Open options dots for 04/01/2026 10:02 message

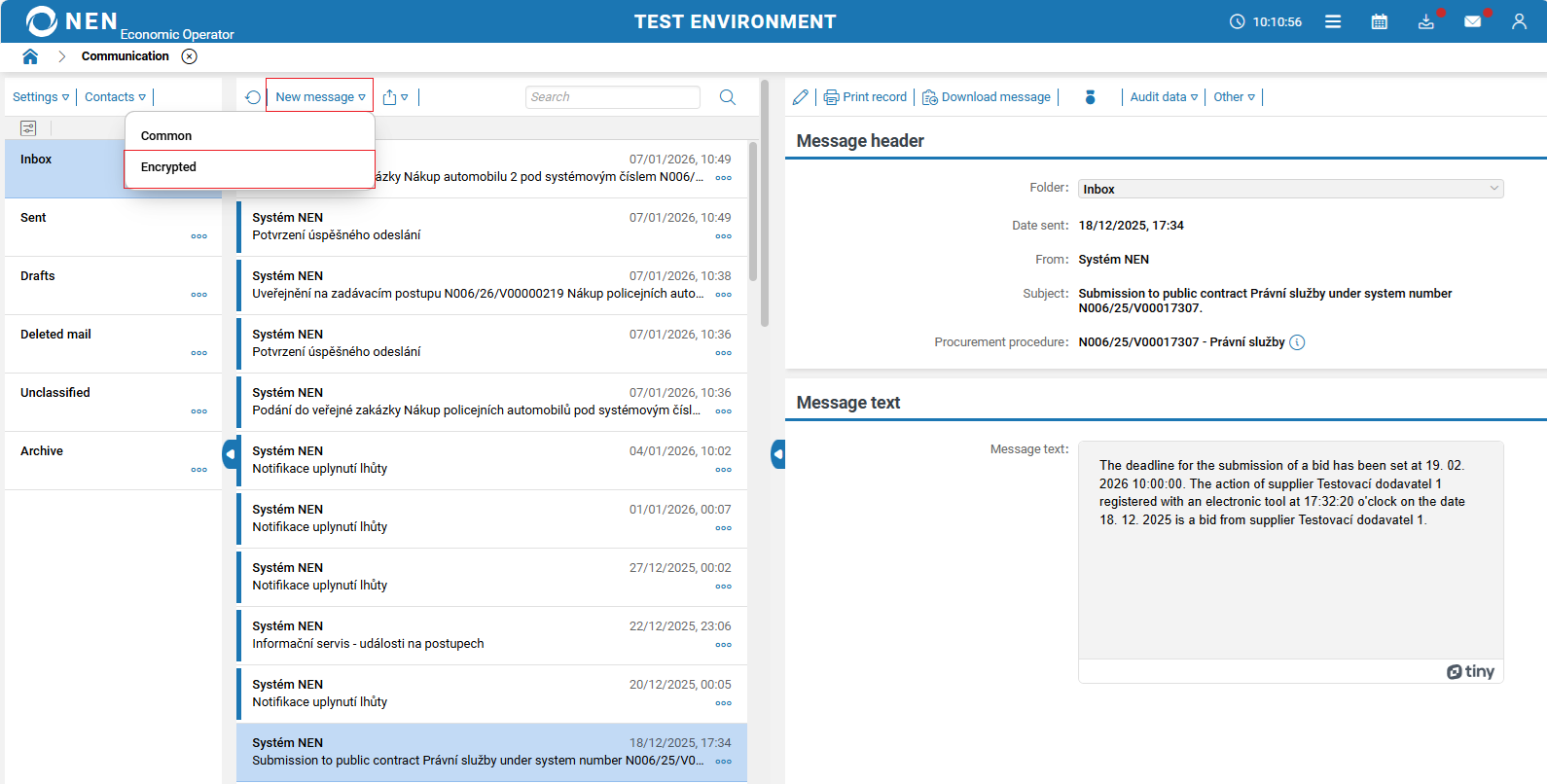(724, 470)
